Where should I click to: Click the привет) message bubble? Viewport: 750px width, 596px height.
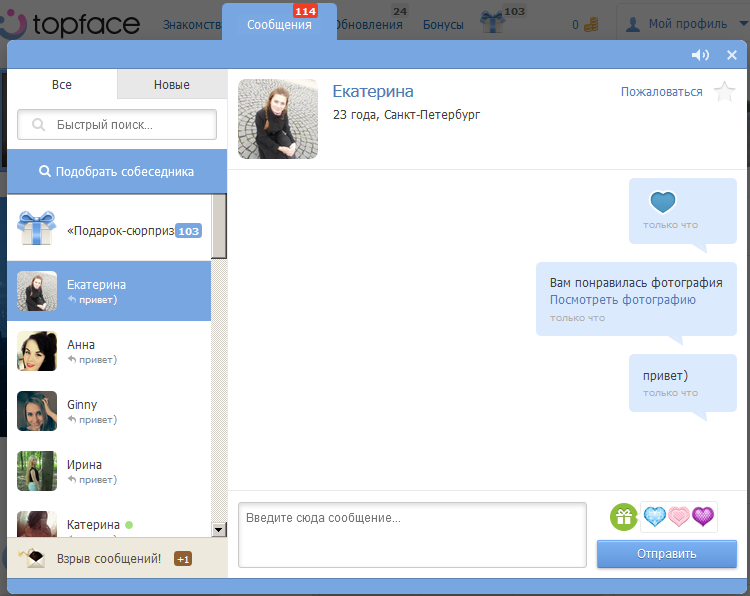[x=683, y=383]
